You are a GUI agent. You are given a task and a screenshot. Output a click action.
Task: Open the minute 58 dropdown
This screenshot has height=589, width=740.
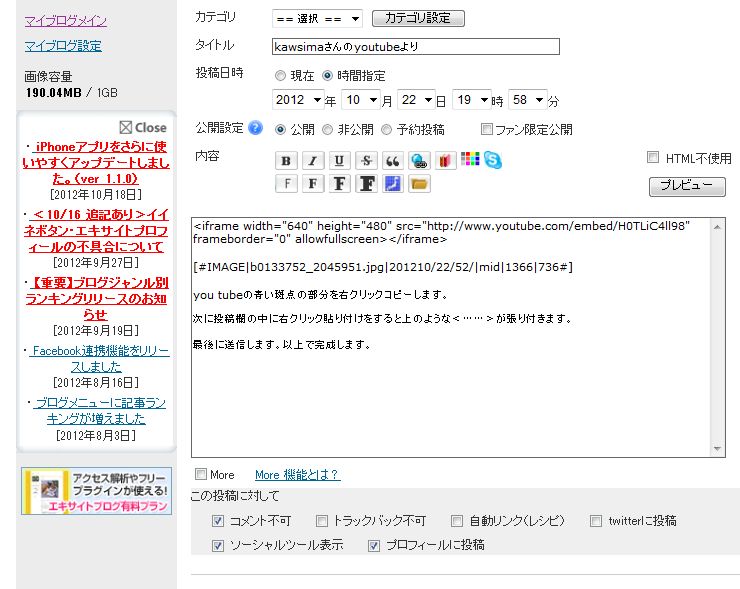click(528, 100)
